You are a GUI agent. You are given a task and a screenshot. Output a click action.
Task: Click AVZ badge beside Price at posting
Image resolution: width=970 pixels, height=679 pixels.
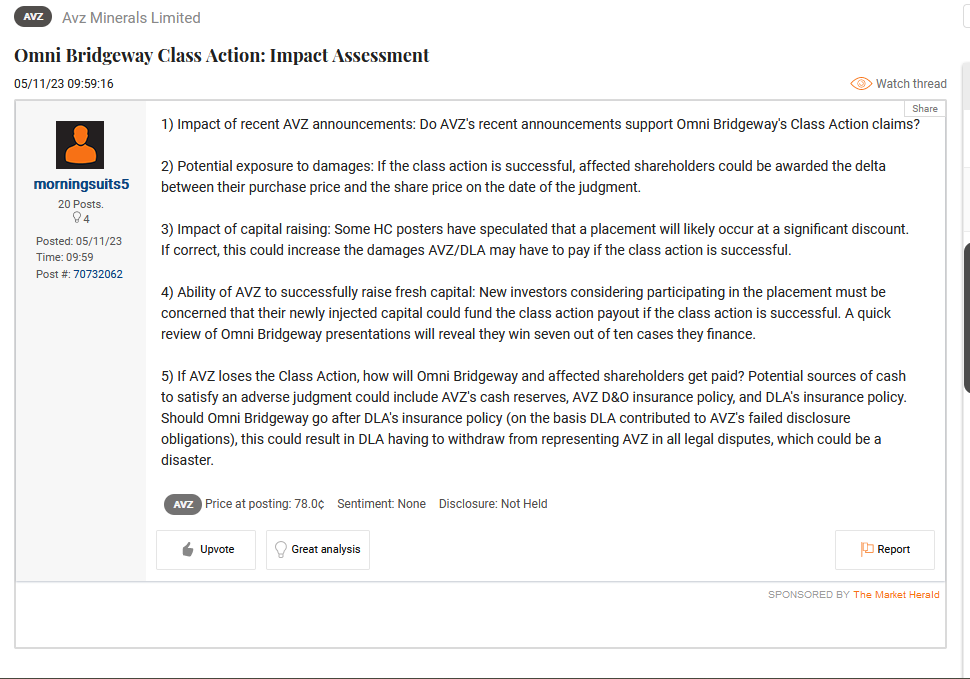pos(182,505)
